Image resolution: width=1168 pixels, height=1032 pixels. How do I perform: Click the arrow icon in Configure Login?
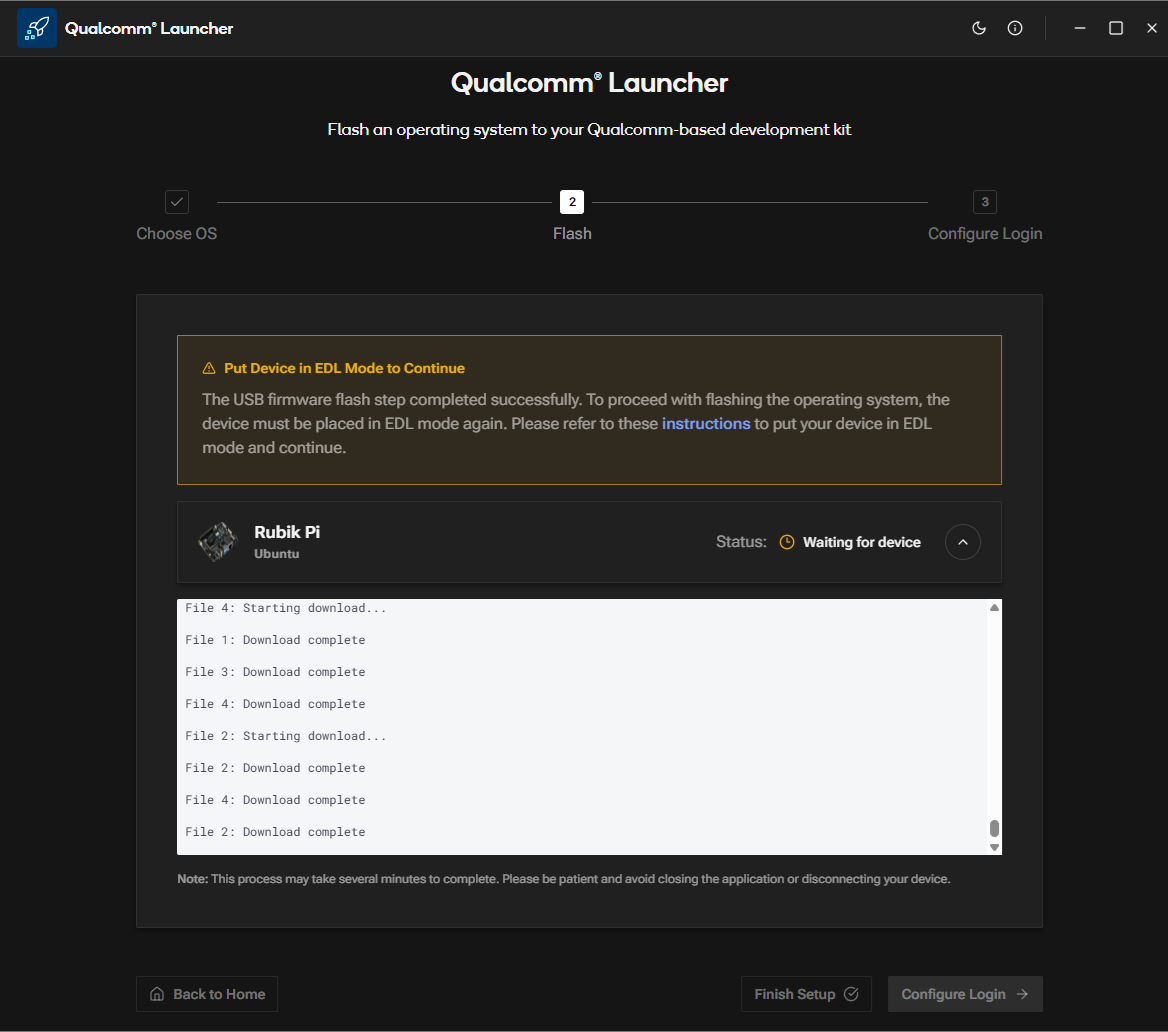click(x=1022, y=994)
